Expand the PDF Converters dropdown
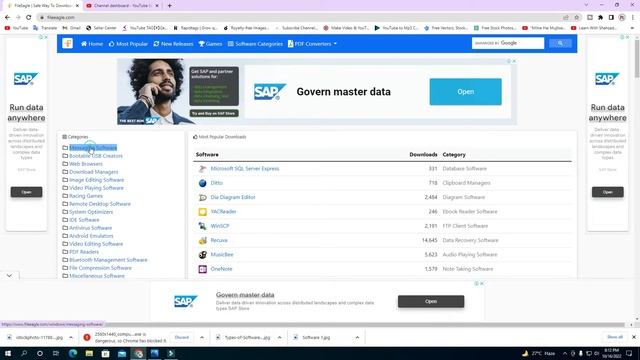The width and height of the screenshot is (640, 360). tap(312, 44)
